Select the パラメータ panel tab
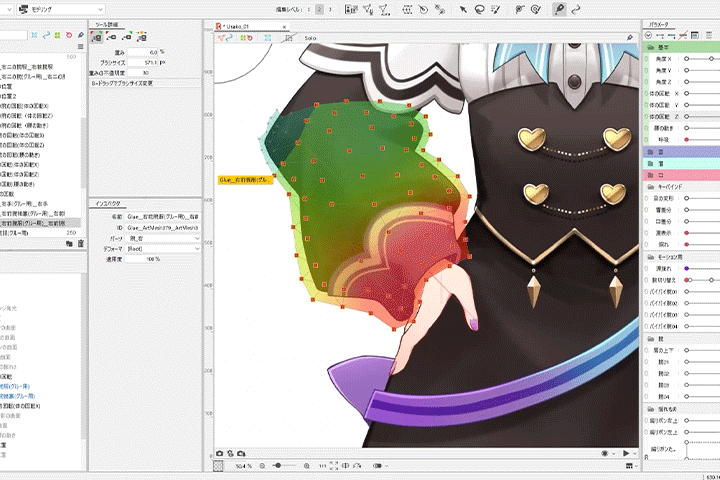This screenshot has height=480, width=720. [x=658, y=24]
